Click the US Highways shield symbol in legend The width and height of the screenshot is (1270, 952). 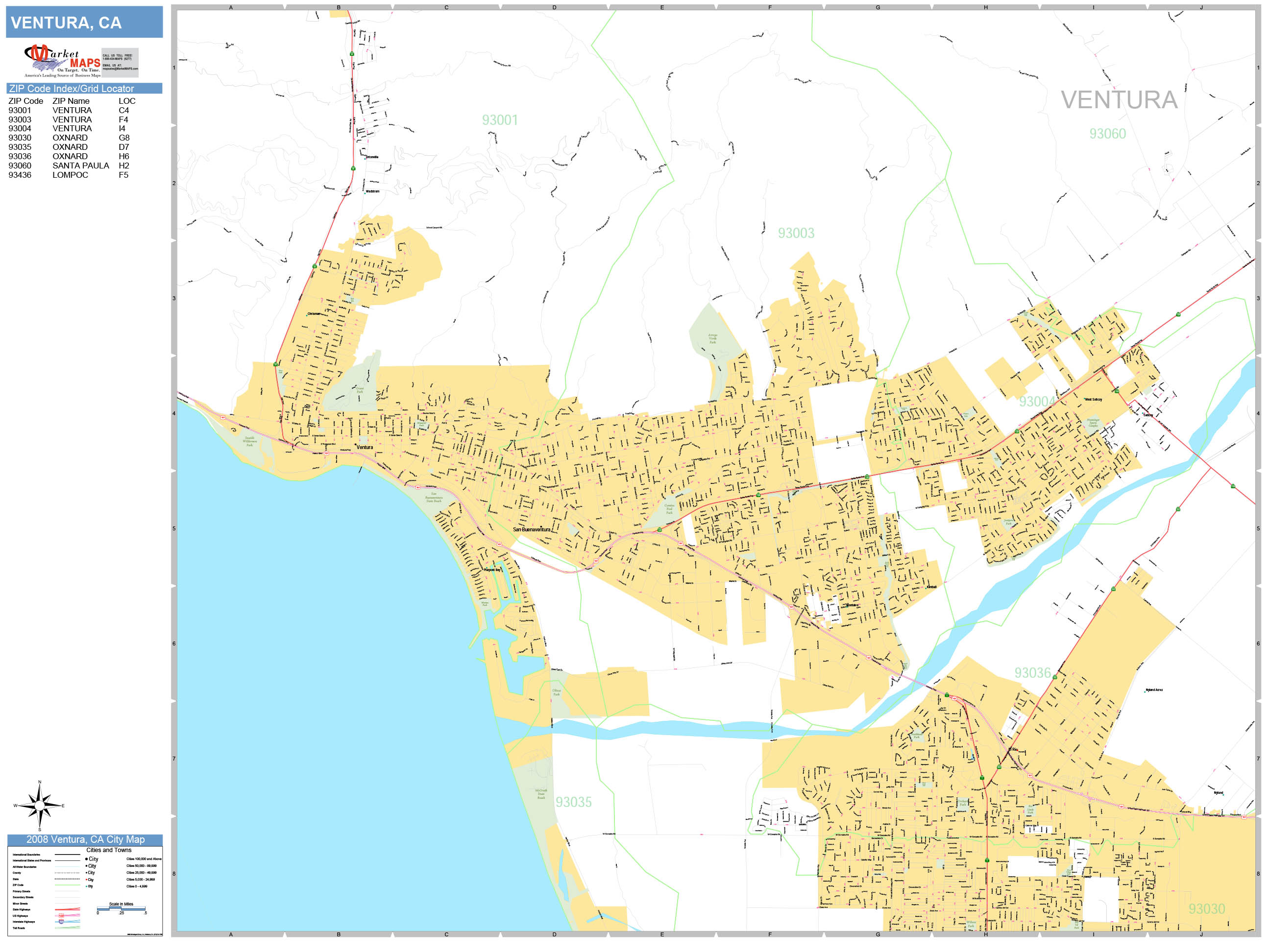[61, 916]
